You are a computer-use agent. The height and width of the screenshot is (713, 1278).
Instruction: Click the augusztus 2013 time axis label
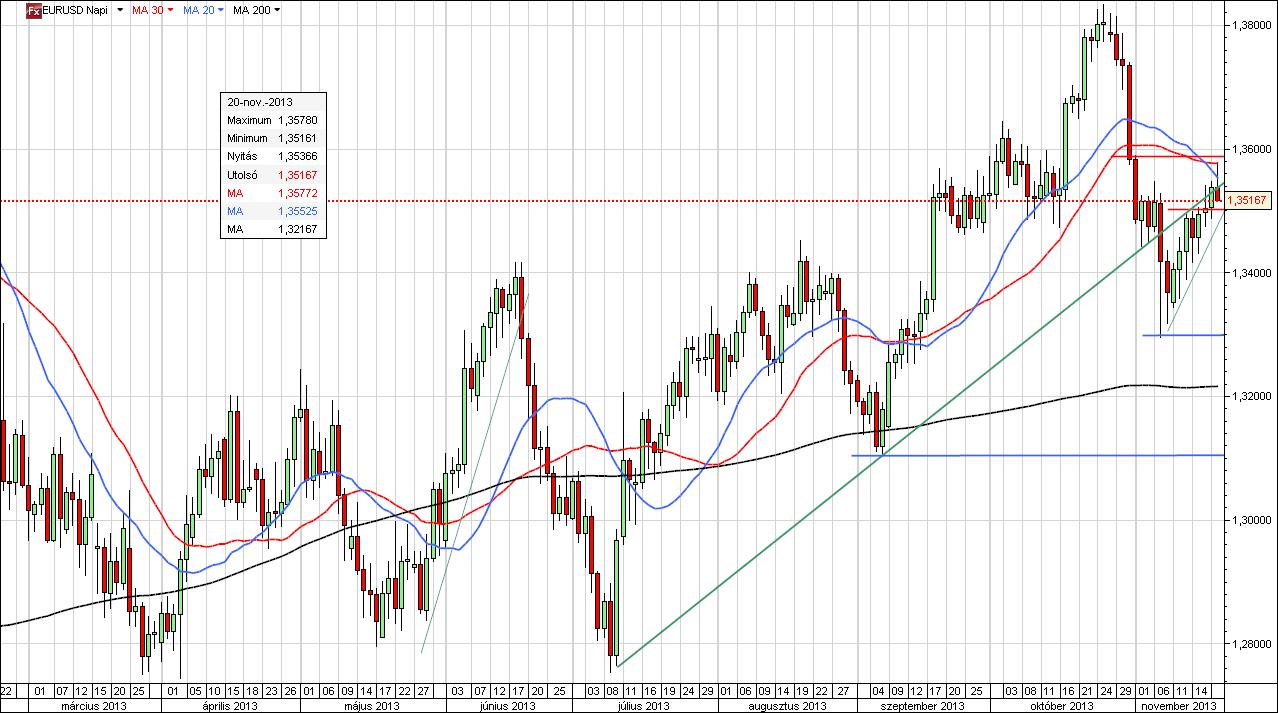coord(787,705)
